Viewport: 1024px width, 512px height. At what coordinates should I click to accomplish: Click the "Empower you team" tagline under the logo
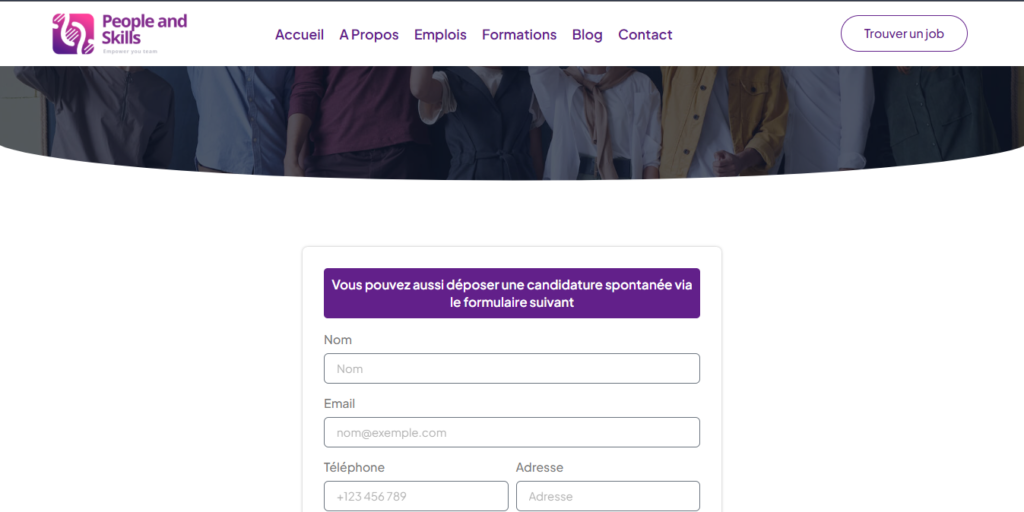(x=130, y=51)
